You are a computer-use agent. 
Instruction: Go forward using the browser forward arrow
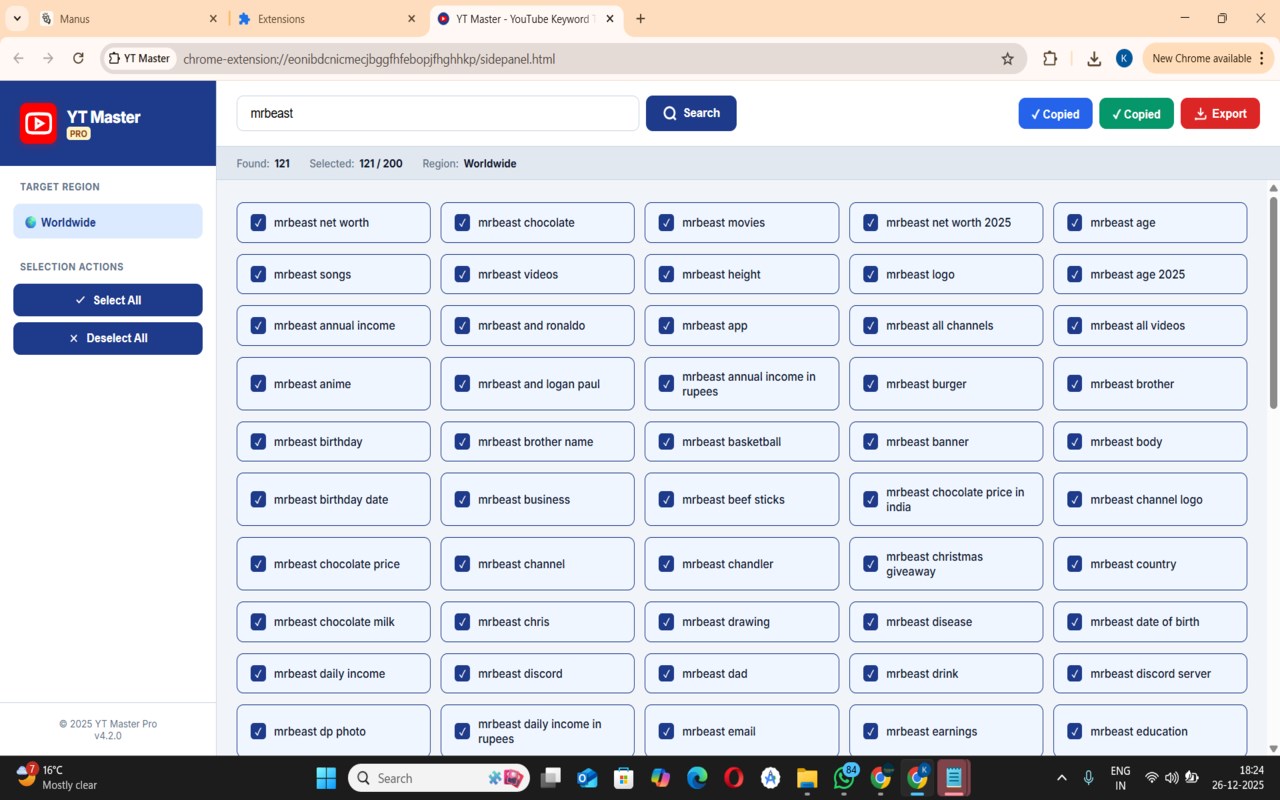point(48,59)
